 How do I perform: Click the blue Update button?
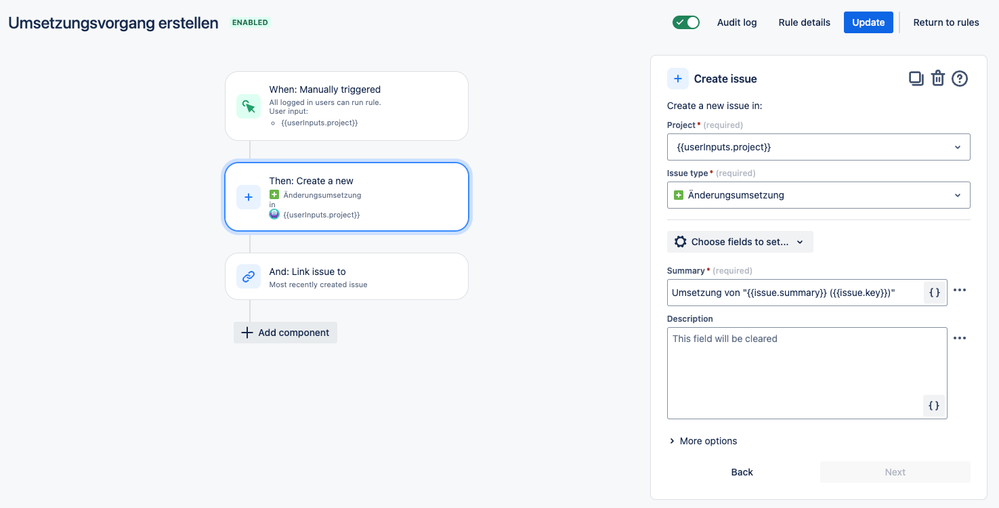[x=868, y=22]
